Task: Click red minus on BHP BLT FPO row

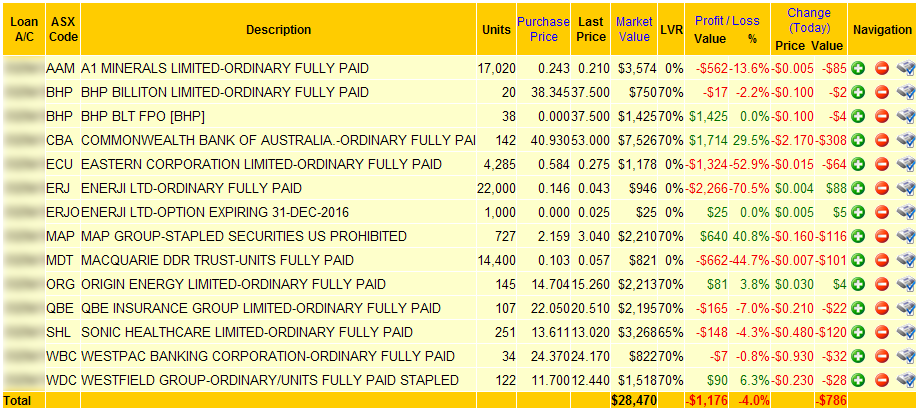Action: 882,117
